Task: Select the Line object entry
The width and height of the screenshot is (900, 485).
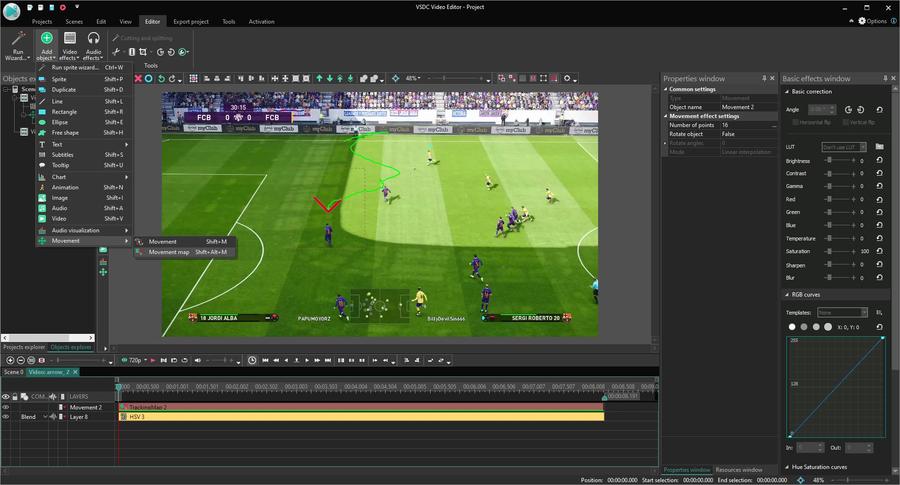Action: coord(84,101)
